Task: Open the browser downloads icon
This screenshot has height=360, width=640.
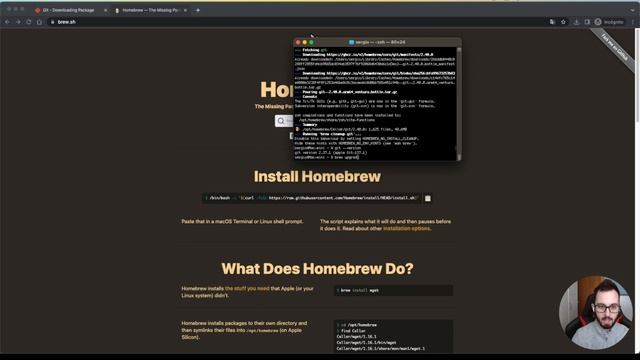Action: click(x=576, y=22)
